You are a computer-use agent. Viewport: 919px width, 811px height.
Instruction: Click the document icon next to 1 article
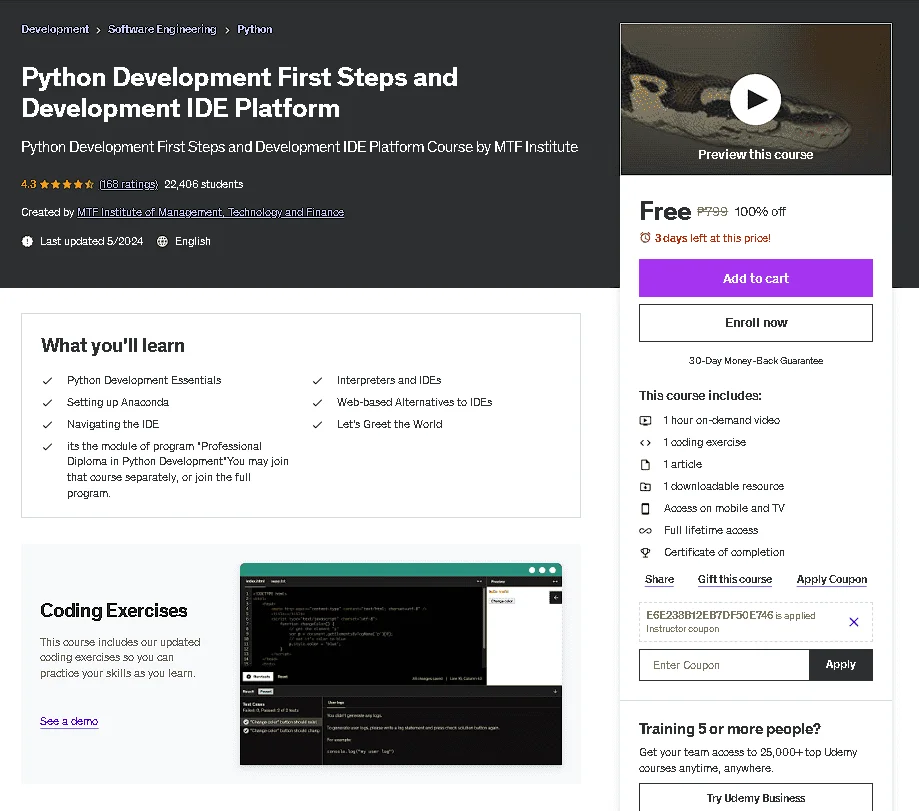click(645, 465)
